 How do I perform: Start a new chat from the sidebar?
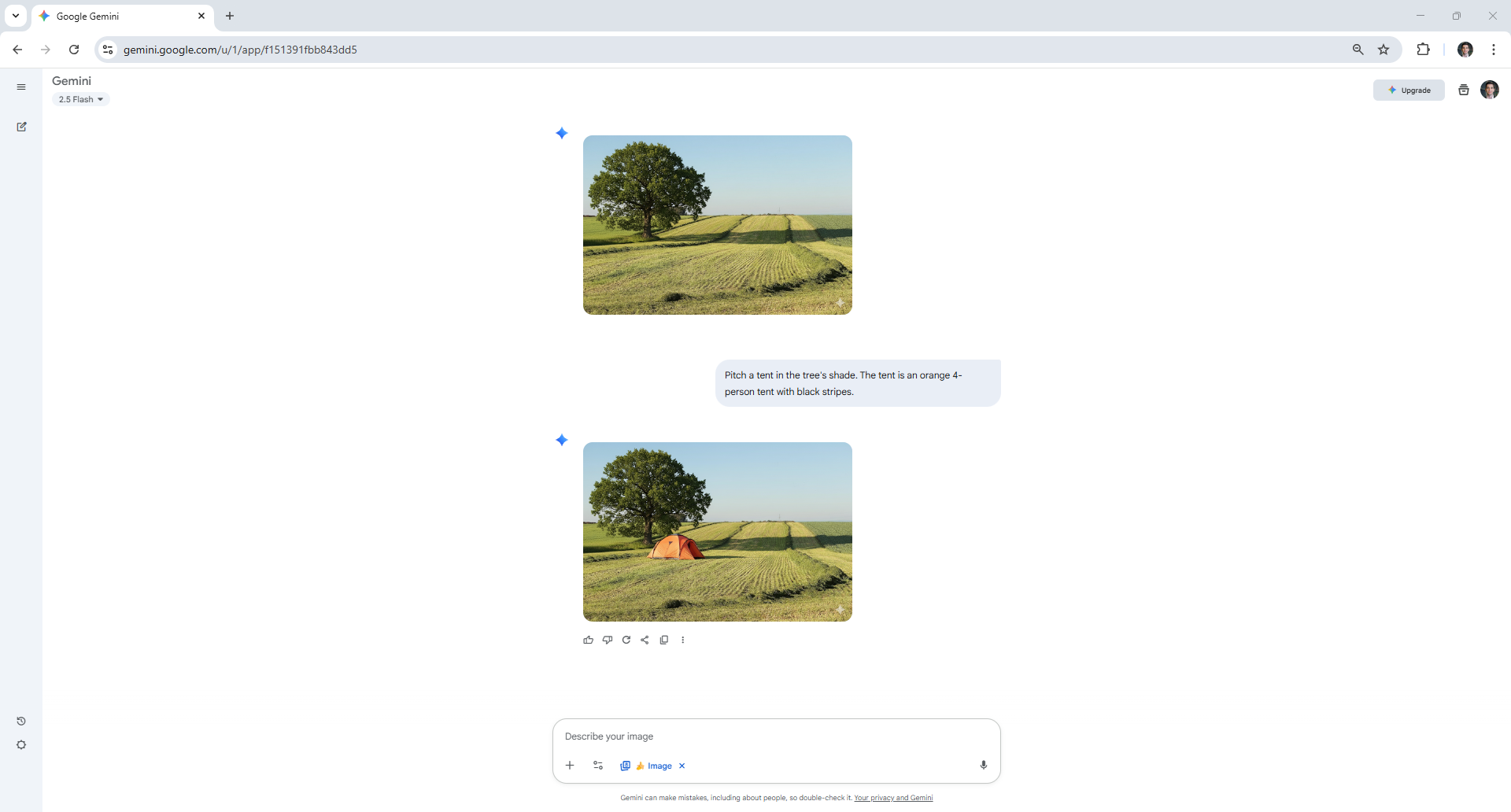(x=21, y=127)
